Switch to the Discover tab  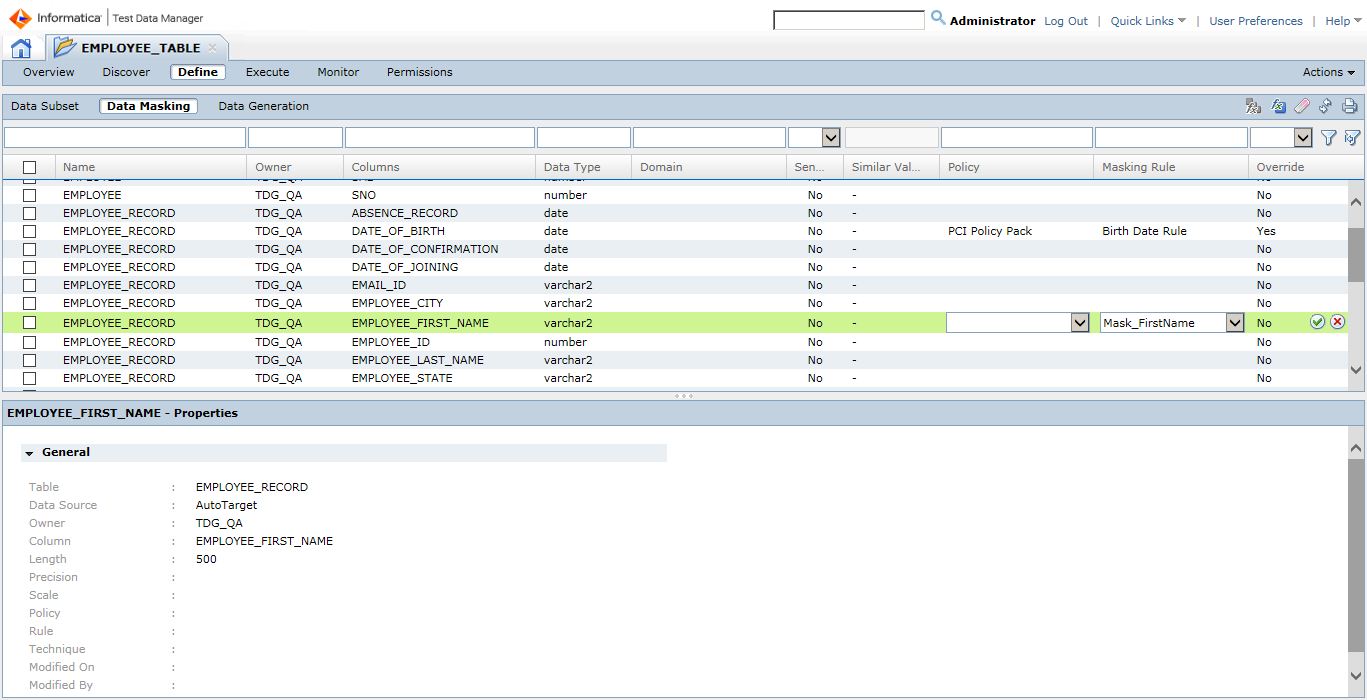(126, 72)
